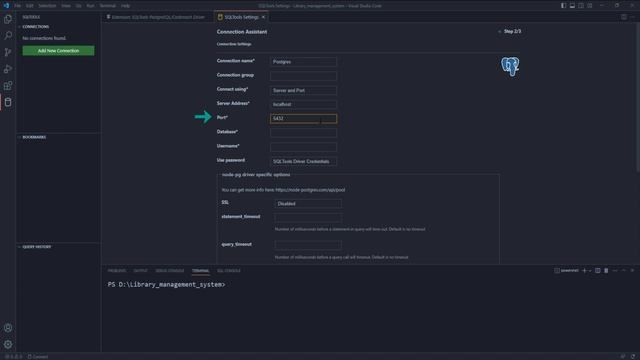Click the new terminal plus icon
Viewport: 640px width, 360px height.
[x=584, y=271]
